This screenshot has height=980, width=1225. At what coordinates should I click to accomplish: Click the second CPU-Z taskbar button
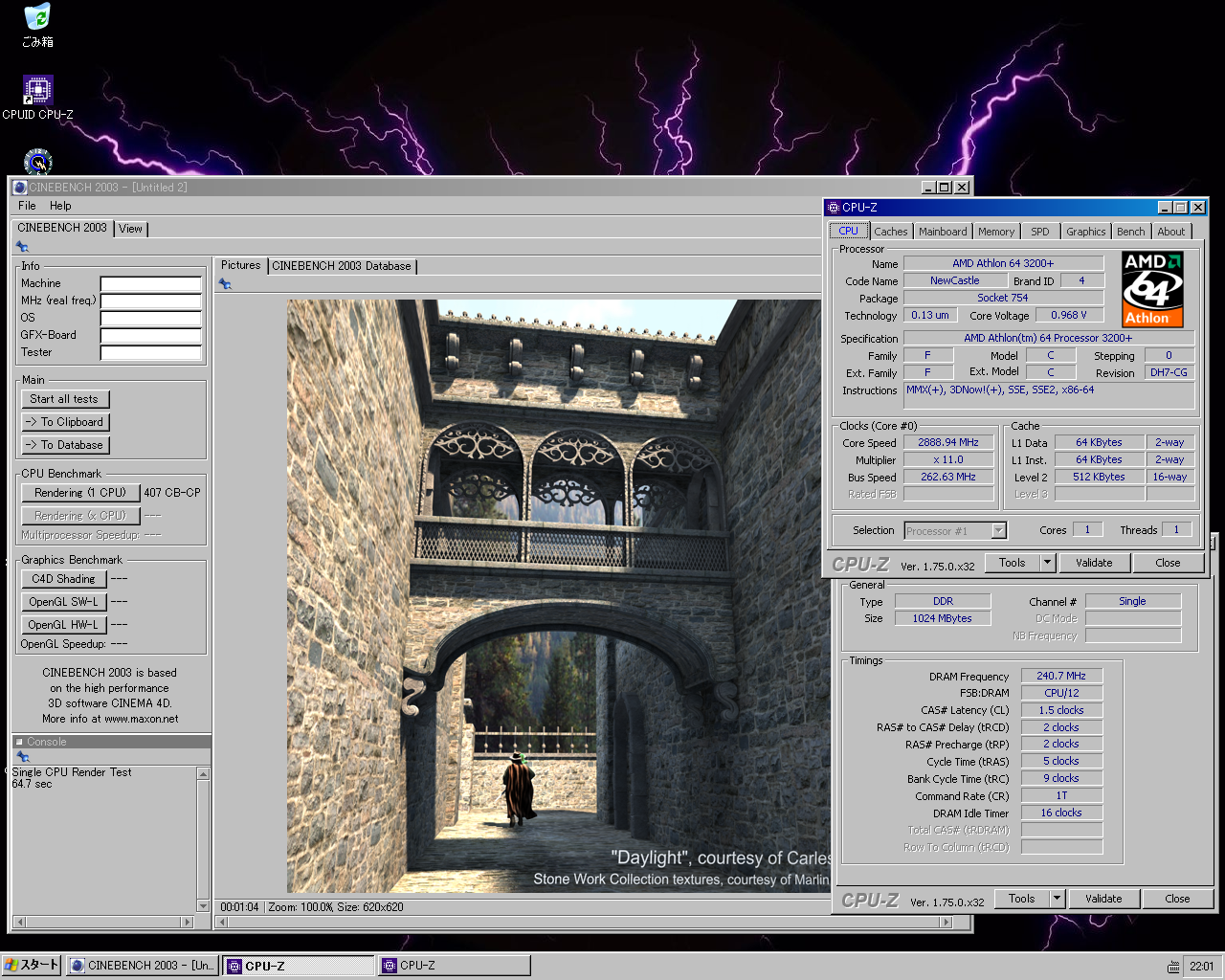pyautogui.click(x=455, y=966)
